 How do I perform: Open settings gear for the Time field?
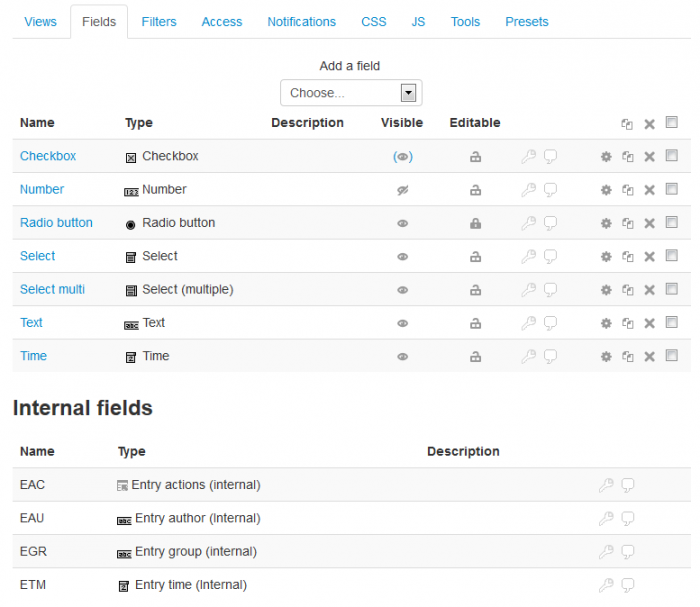pos(605,357)
